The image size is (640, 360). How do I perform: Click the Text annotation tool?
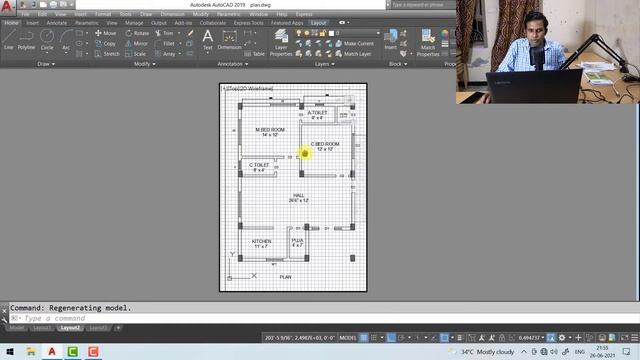[x=208, y=40]
